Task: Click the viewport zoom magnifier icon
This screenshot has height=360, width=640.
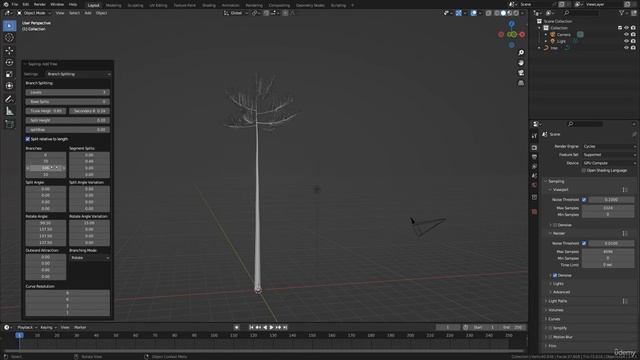Action: (521, 53)
